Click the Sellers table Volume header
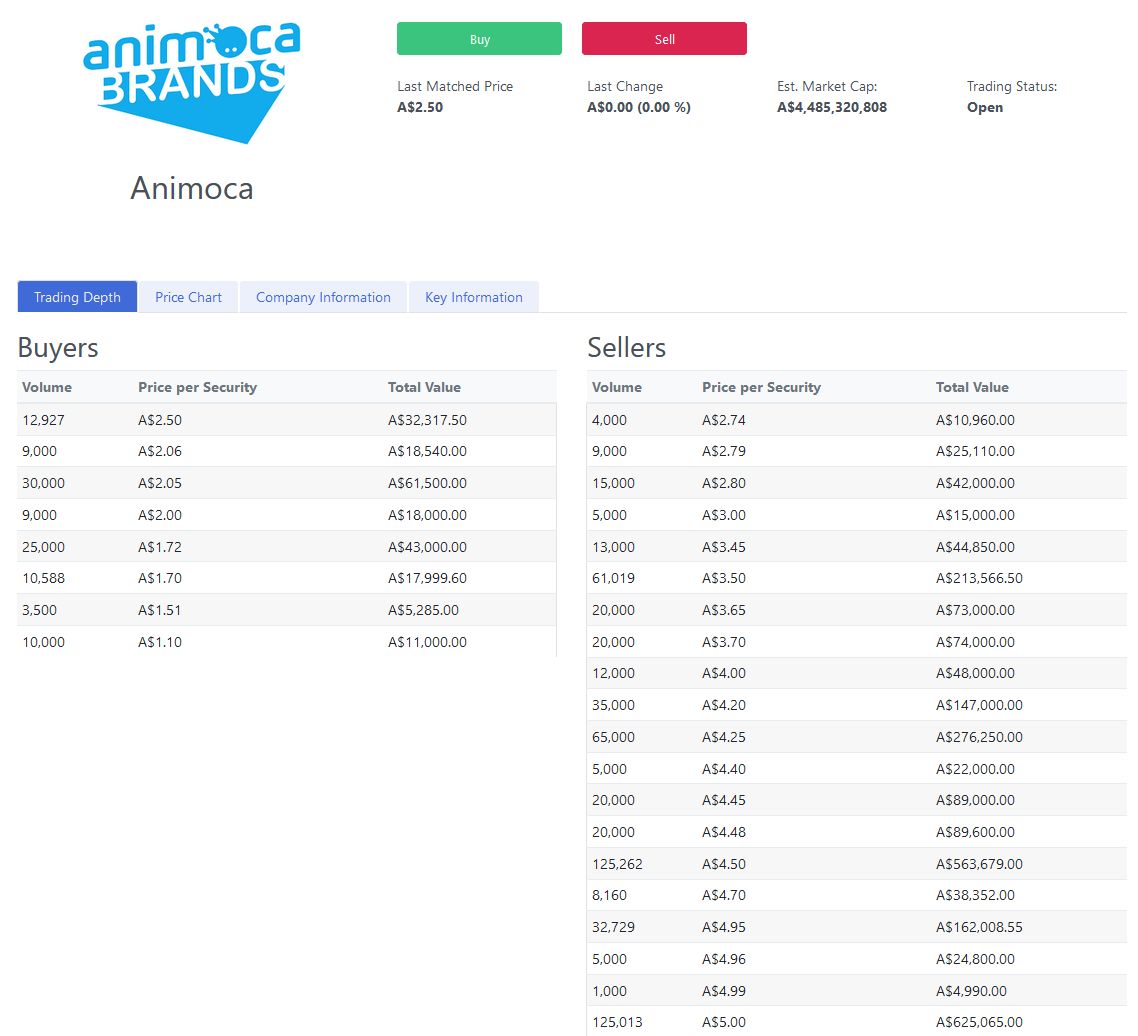 pyautogui.click(x=617, y=387)
